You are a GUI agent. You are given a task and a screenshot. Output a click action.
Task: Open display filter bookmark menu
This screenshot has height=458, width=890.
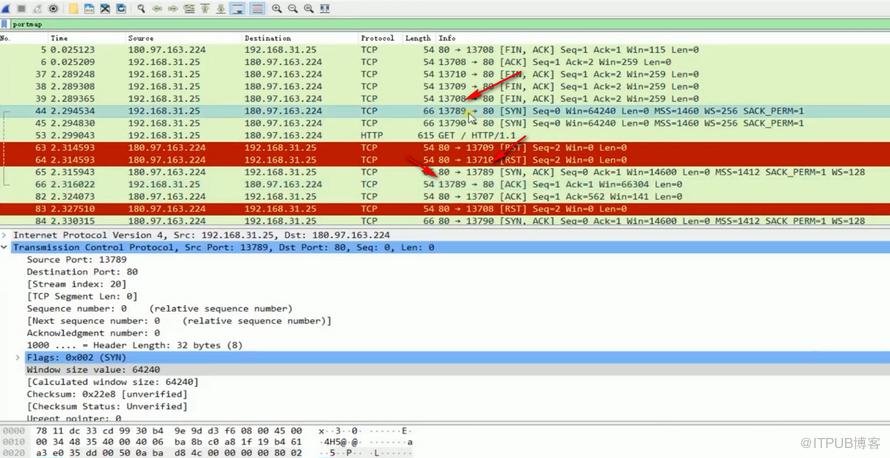(x=5, y=24)
